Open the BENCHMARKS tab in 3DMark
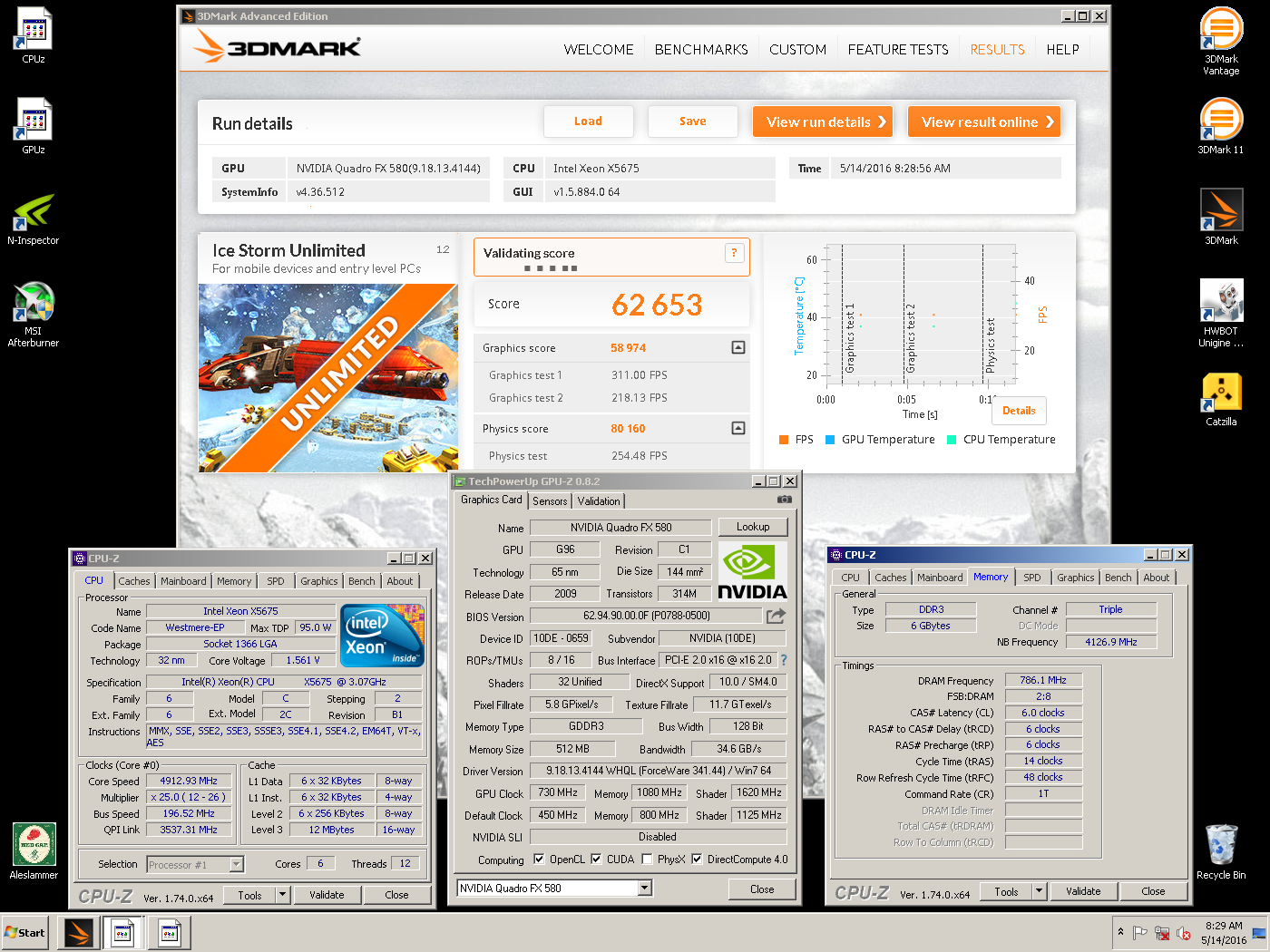 (701, 49)
